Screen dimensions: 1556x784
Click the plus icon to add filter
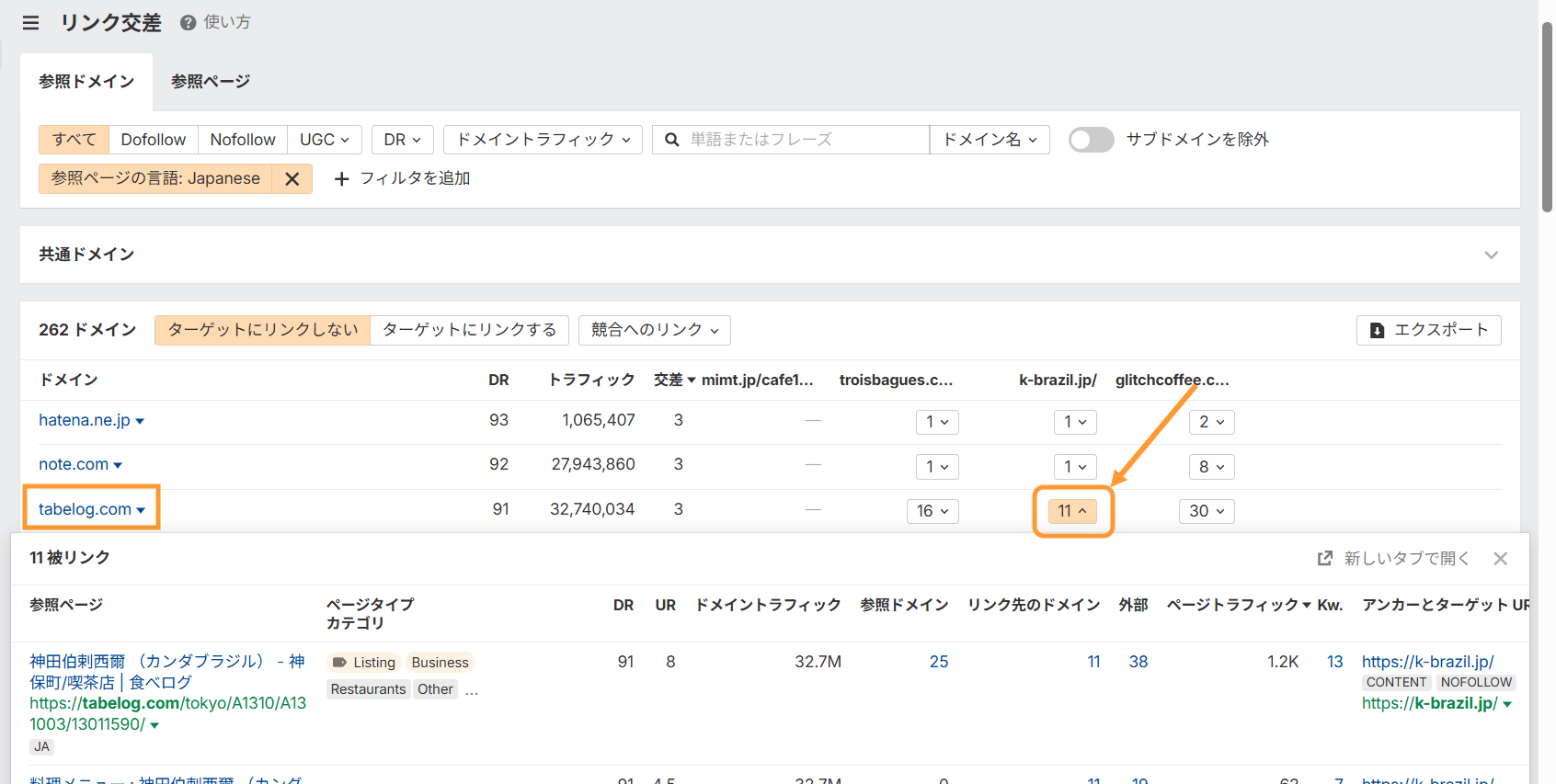(341, 179)
